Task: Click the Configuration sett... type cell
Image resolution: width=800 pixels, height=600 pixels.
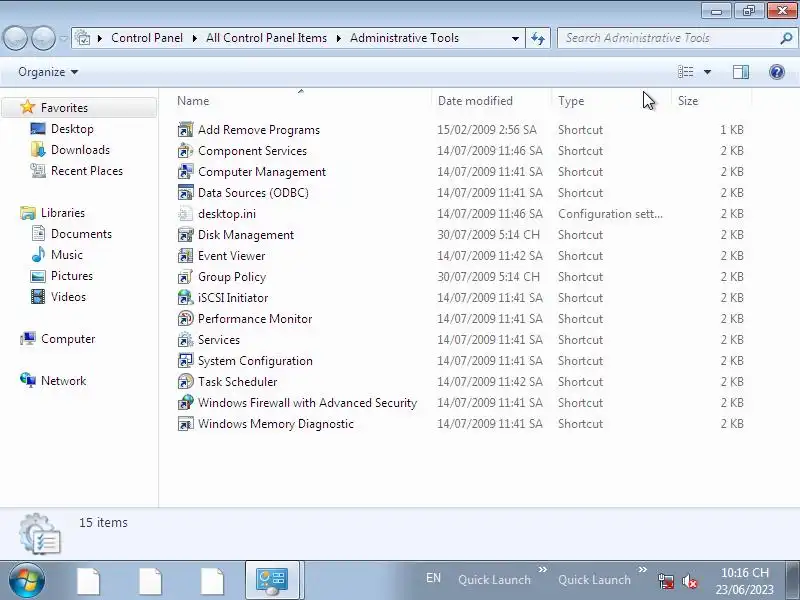Action: (610, 214)
